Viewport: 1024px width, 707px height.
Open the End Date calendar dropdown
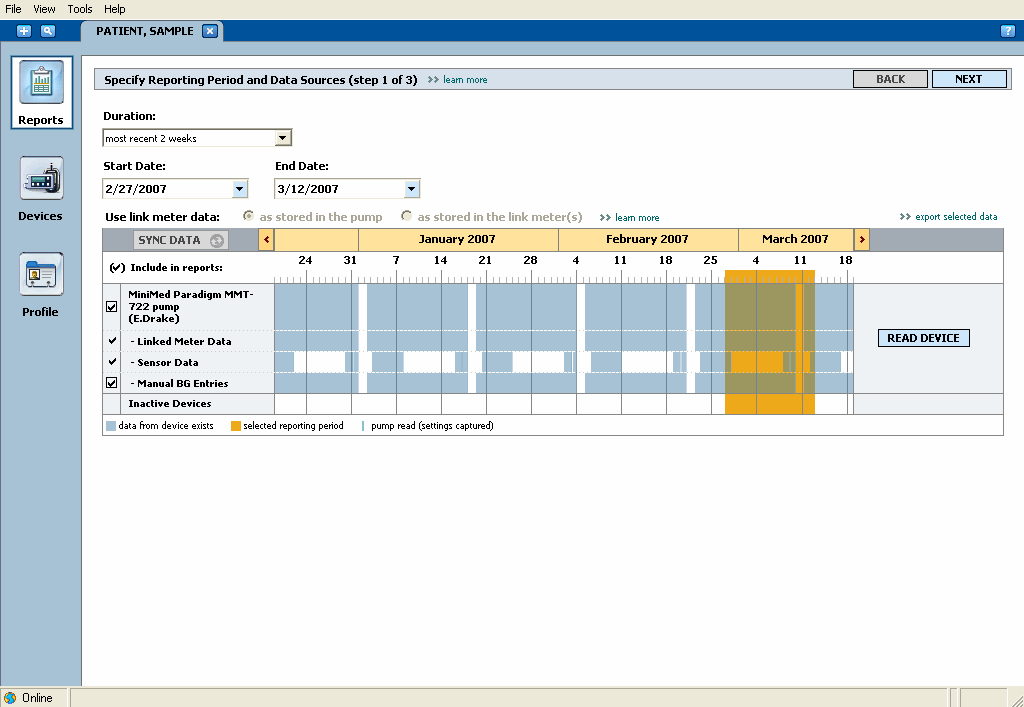[411, 189]
